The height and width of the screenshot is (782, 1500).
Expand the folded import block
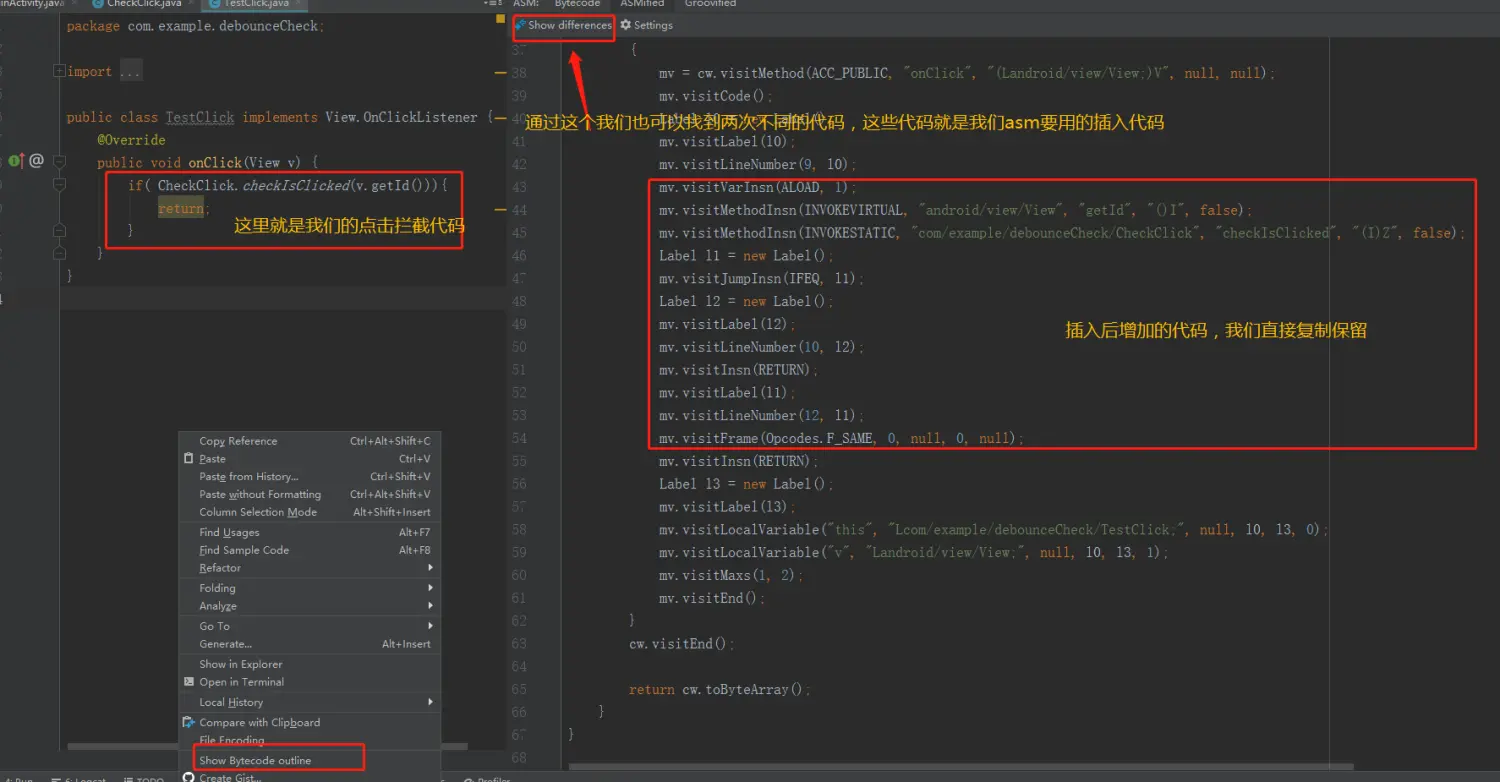tap(59, 71)
